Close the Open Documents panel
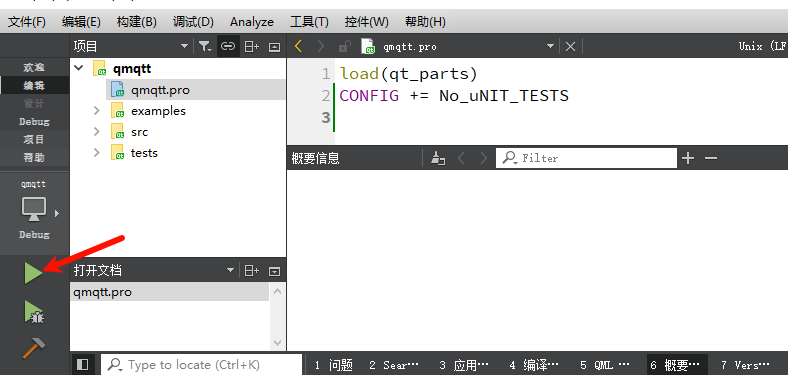788x375 pixels. pos(274,271)
